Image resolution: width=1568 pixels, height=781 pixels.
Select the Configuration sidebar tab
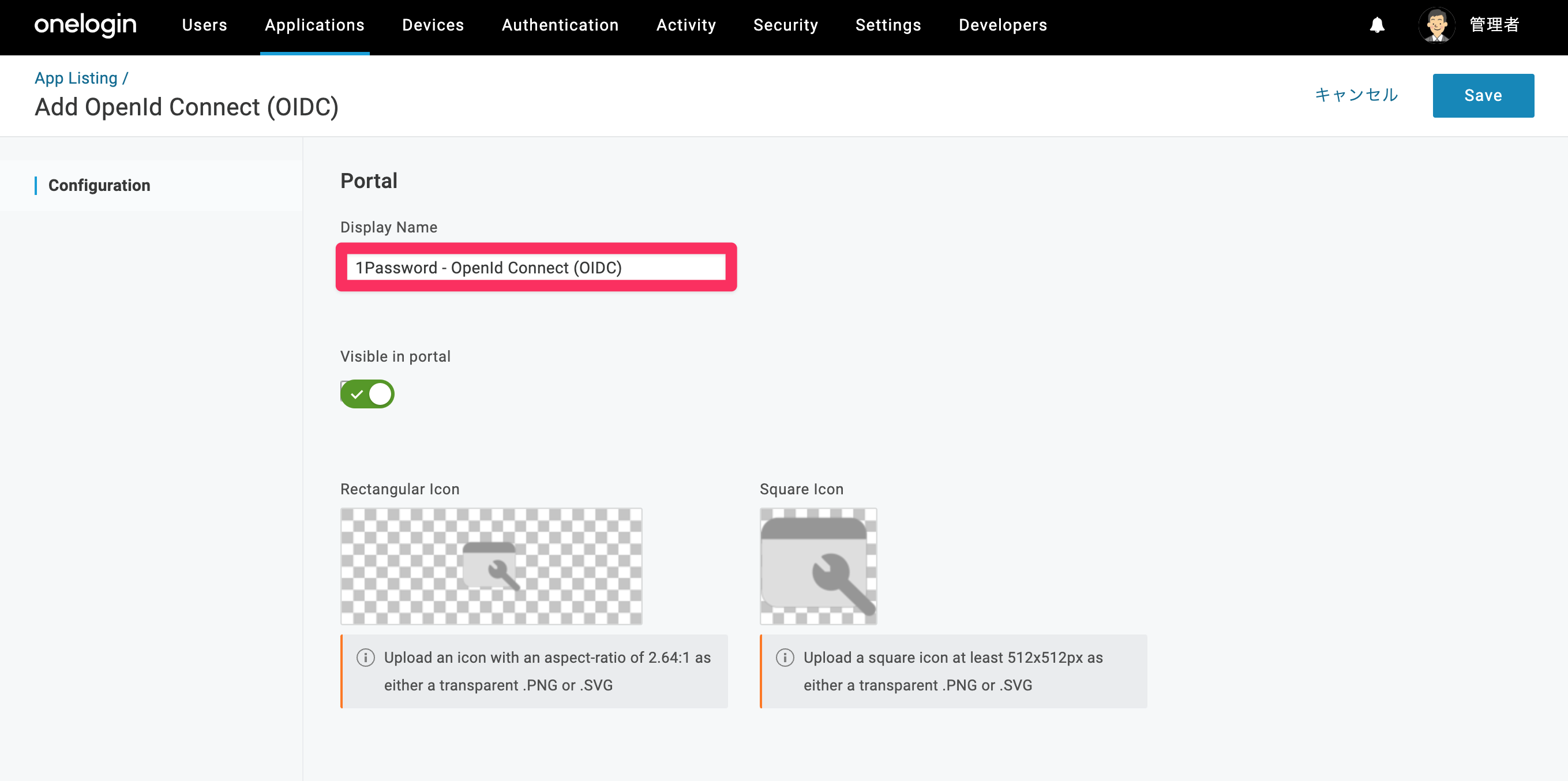click(x=151, y=186)
